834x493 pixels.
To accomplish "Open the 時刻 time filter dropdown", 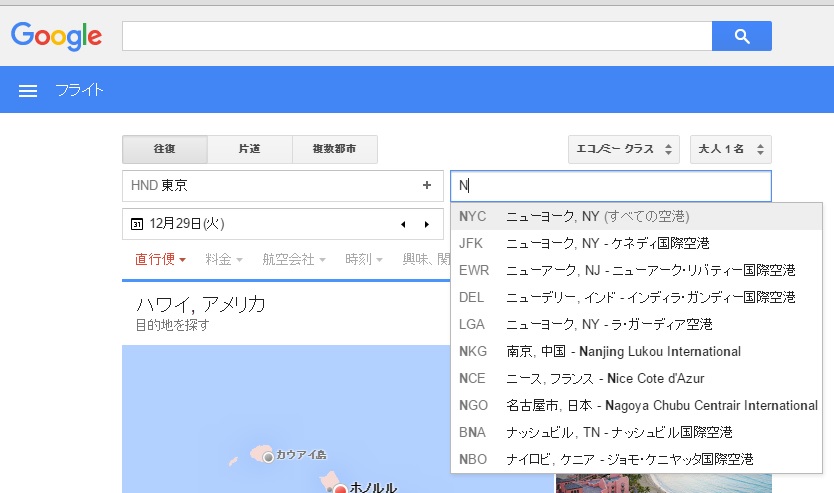I will [364, 259].
